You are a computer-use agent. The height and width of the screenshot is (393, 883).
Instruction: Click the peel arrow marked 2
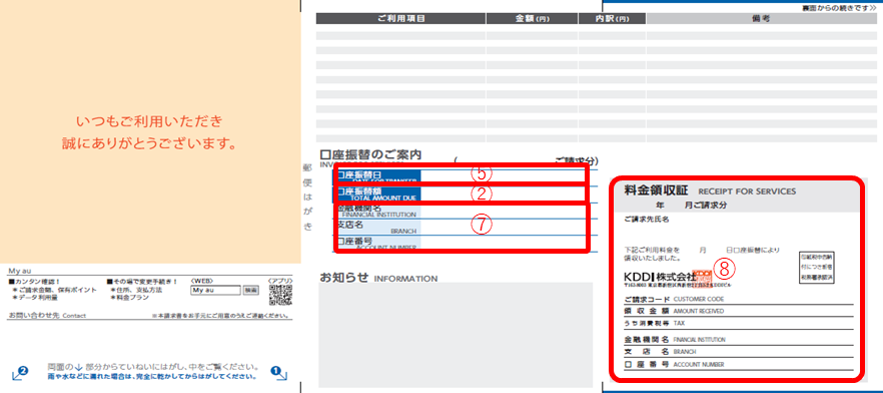pos(20,373)
